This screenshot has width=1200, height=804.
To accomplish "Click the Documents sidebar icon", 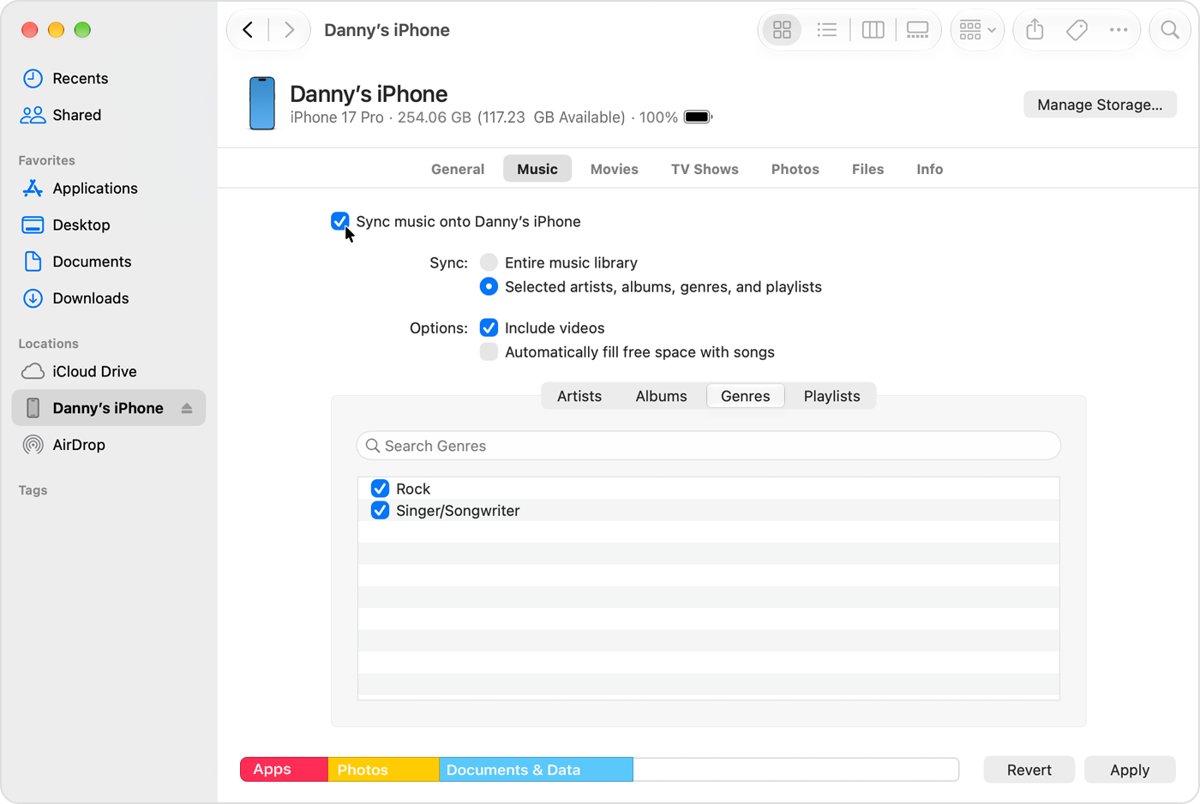I will point(33,261).
